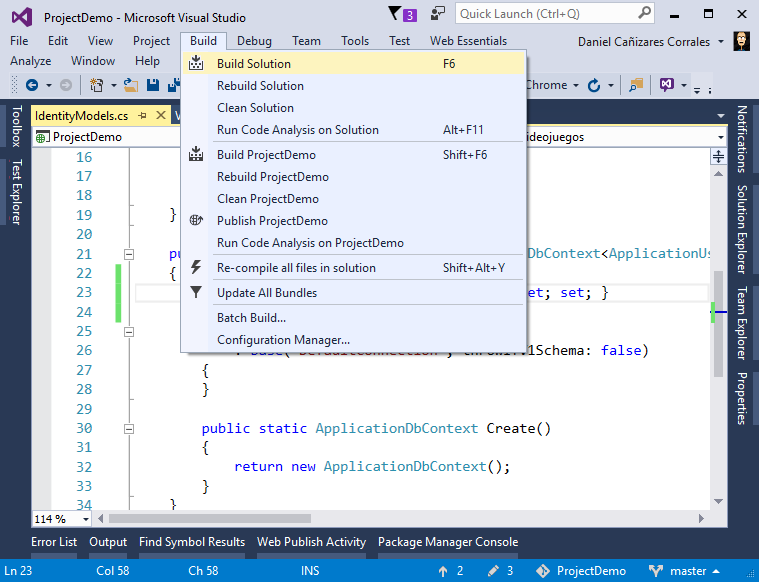The image size is (759, 582).
Task: Open the Daniel Cañizares Corrales account dropdown
Action: tap(721, 42)
